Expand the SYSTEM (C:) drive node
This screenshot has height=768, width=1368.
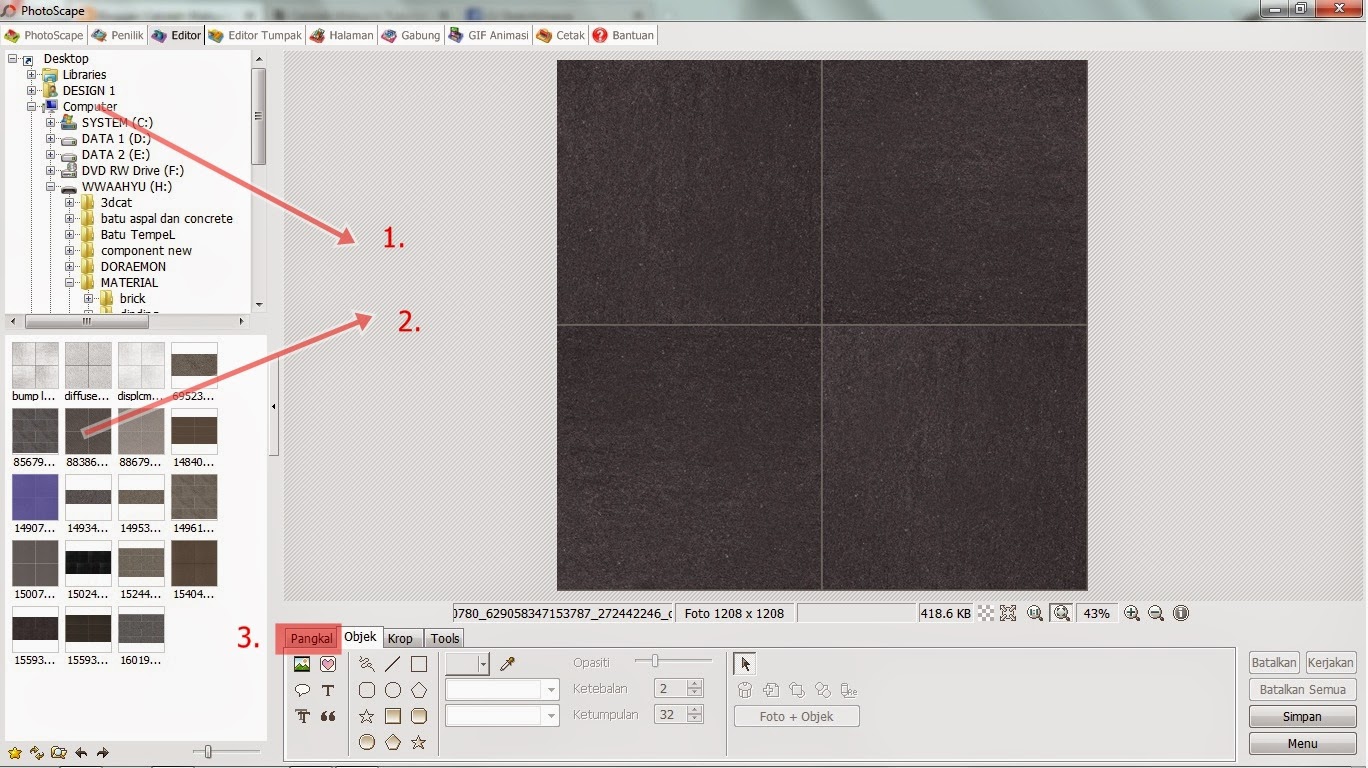point(50,122)
